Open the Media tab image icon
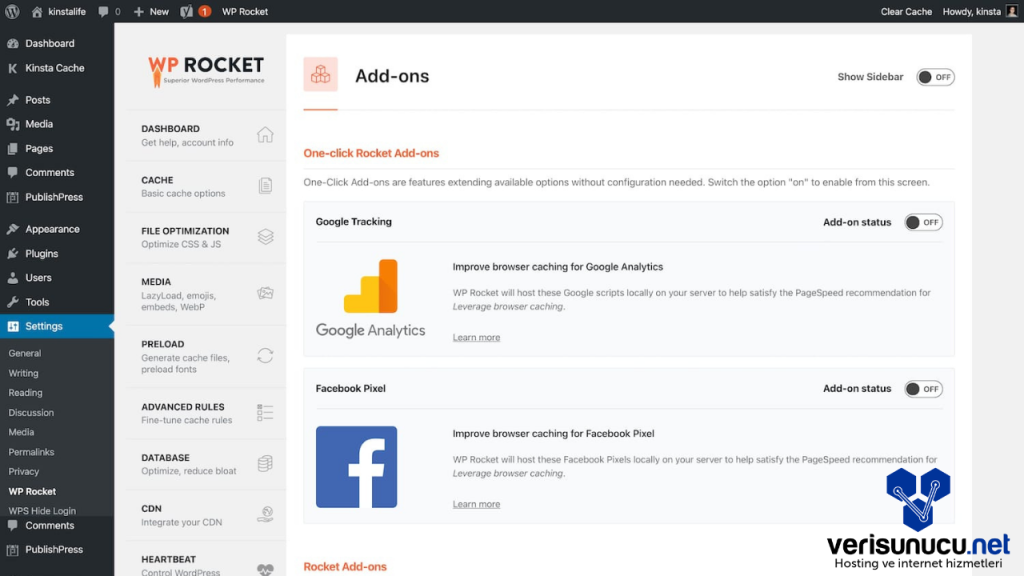The width and height of the screenshot is (1024, 576). click(x=264, y=293)
